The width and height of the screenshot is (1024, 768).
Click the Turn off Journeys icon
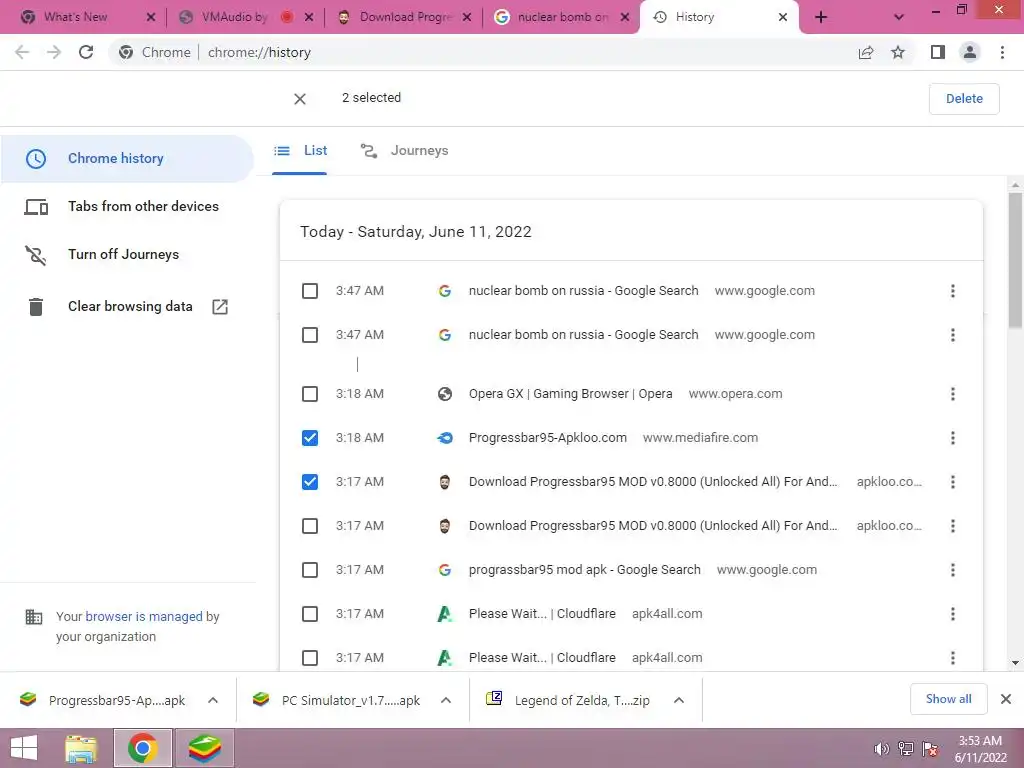point(36,255)
